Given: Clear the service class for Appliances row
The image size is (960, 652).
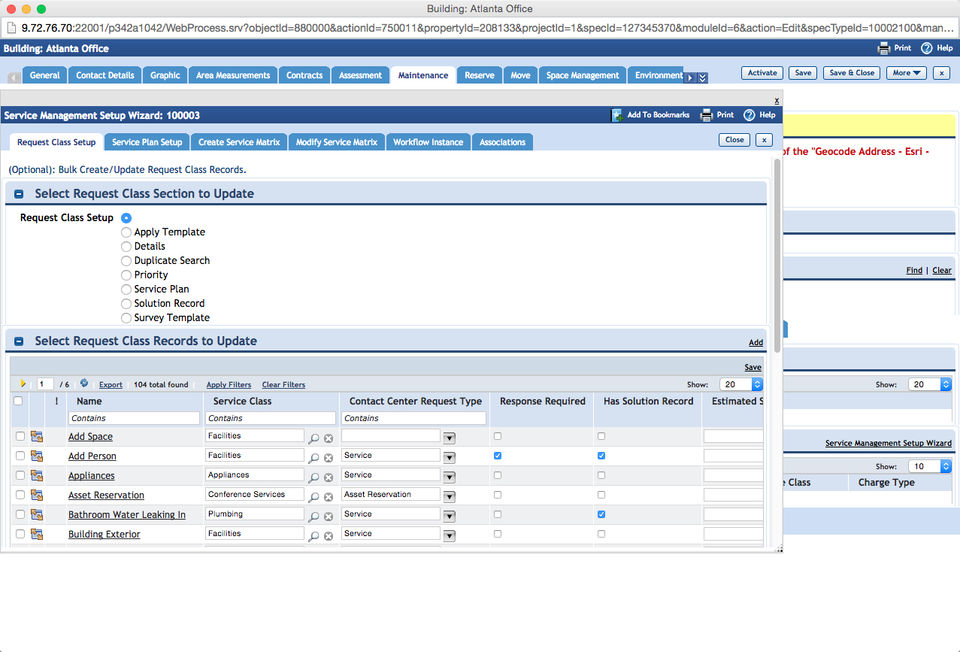Looking at the screenshot, I should coord(328,477).
